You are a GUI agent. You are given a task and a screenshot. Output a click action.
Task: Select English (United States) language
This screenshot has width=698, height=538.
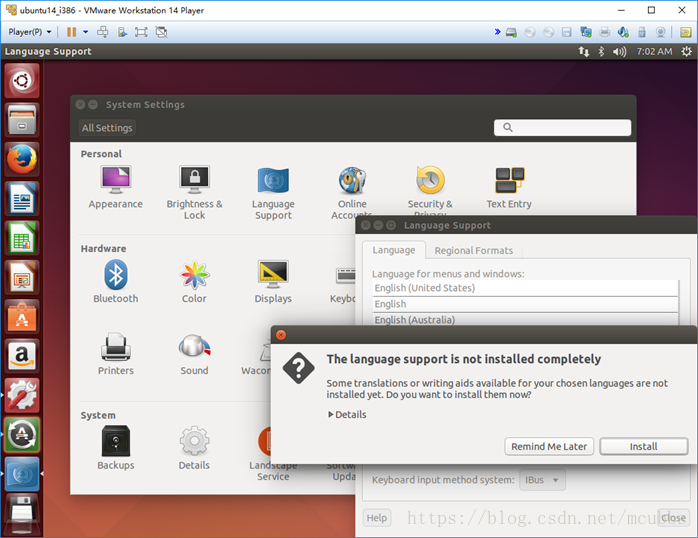[x=525, y=288]
